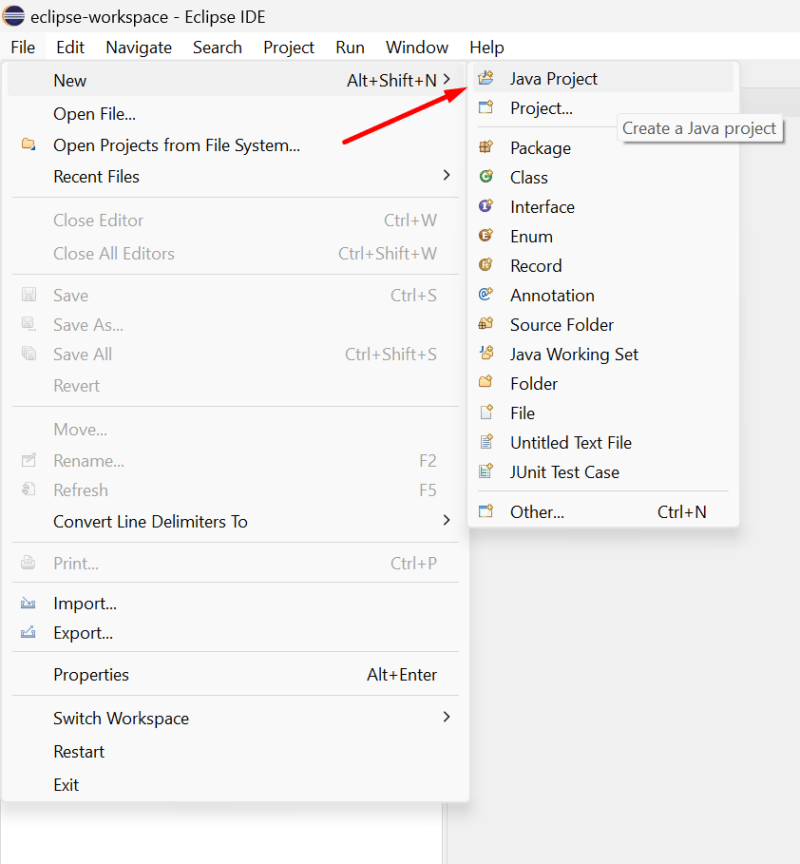
Task: Select Export... from the File menu
Action: pos(235,633)
